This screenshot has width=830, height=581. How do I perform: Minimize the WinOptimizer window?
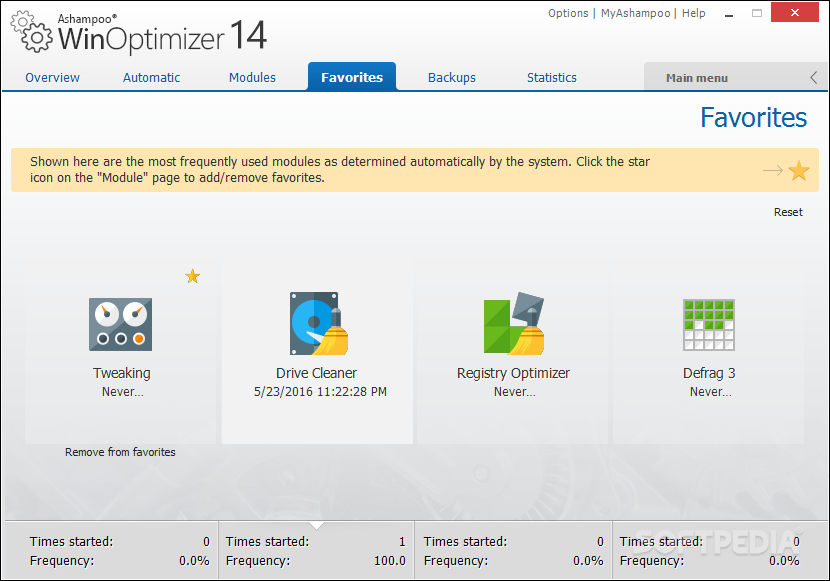click(729, 14)
